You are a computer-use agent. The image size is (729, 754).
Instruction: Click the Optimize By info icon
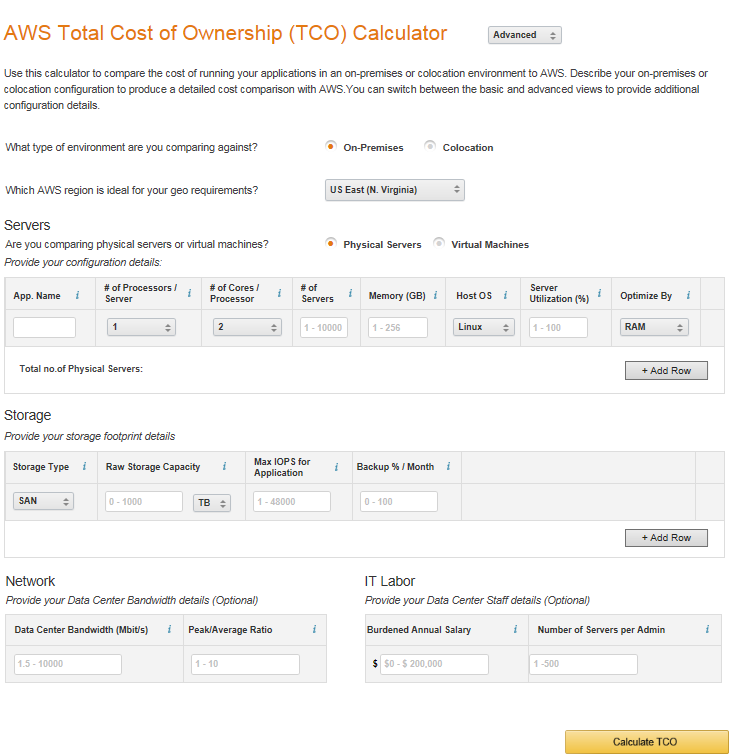(688, 296)
